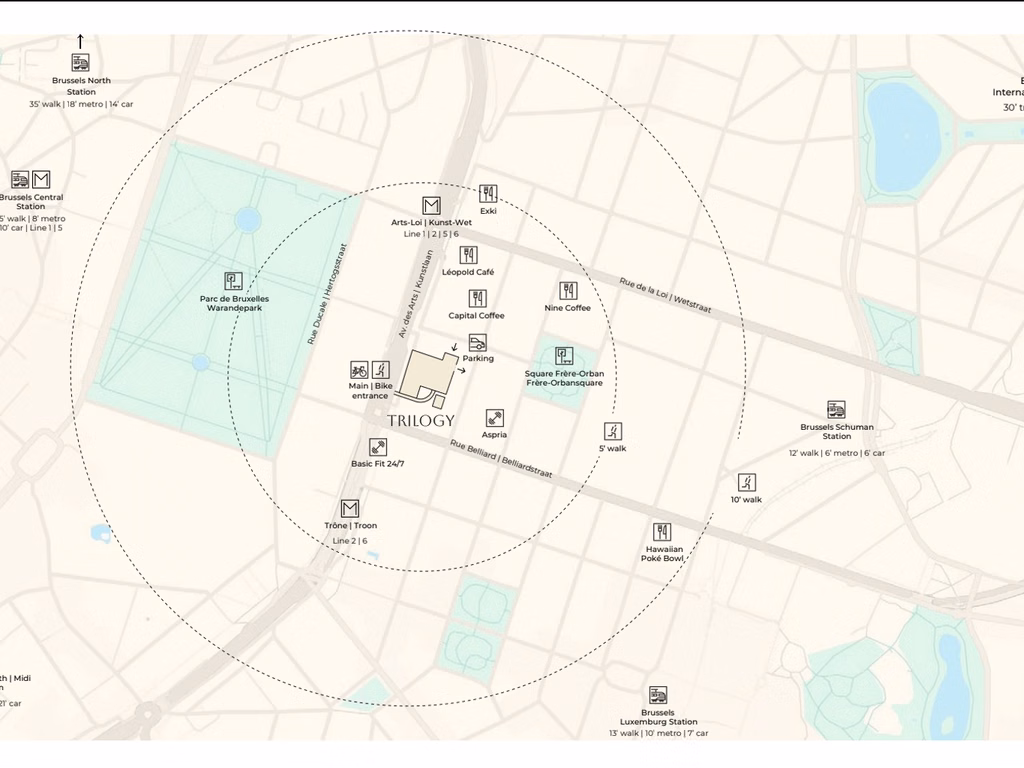Select the Basic Fit 24/7 icon
Viewport: 1024px width, 768px height.
377,447
